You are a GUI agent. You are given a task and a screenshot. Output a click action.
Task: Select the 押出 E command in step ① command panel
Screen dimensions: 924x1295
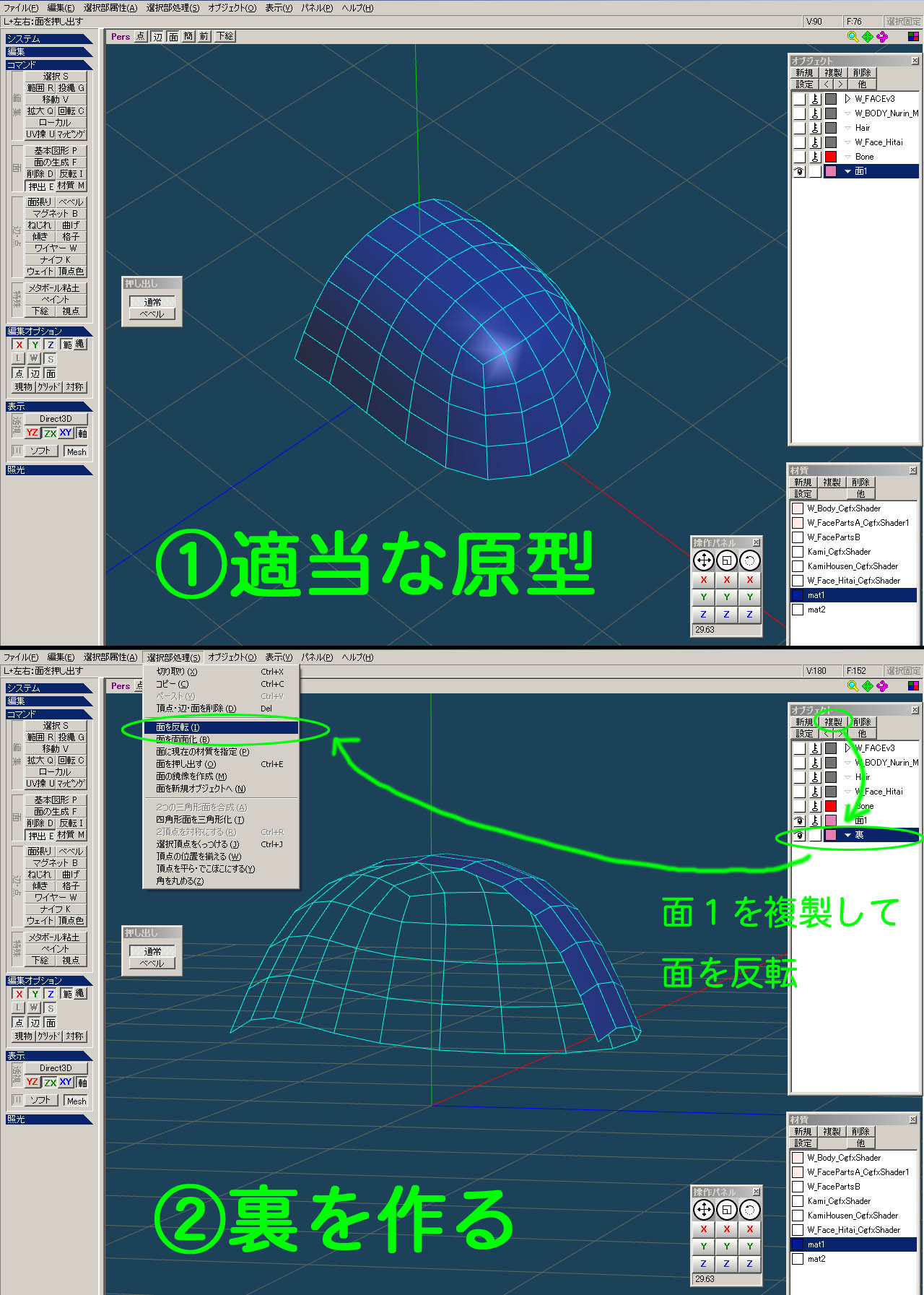coord(41,186)
